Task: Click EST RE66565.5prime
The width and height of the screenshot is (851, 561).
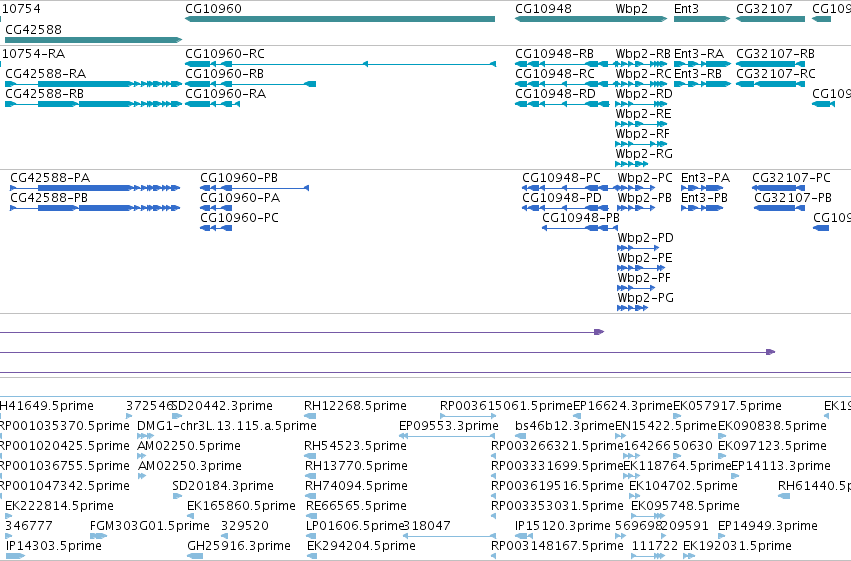Action: (x=356, y=506)
